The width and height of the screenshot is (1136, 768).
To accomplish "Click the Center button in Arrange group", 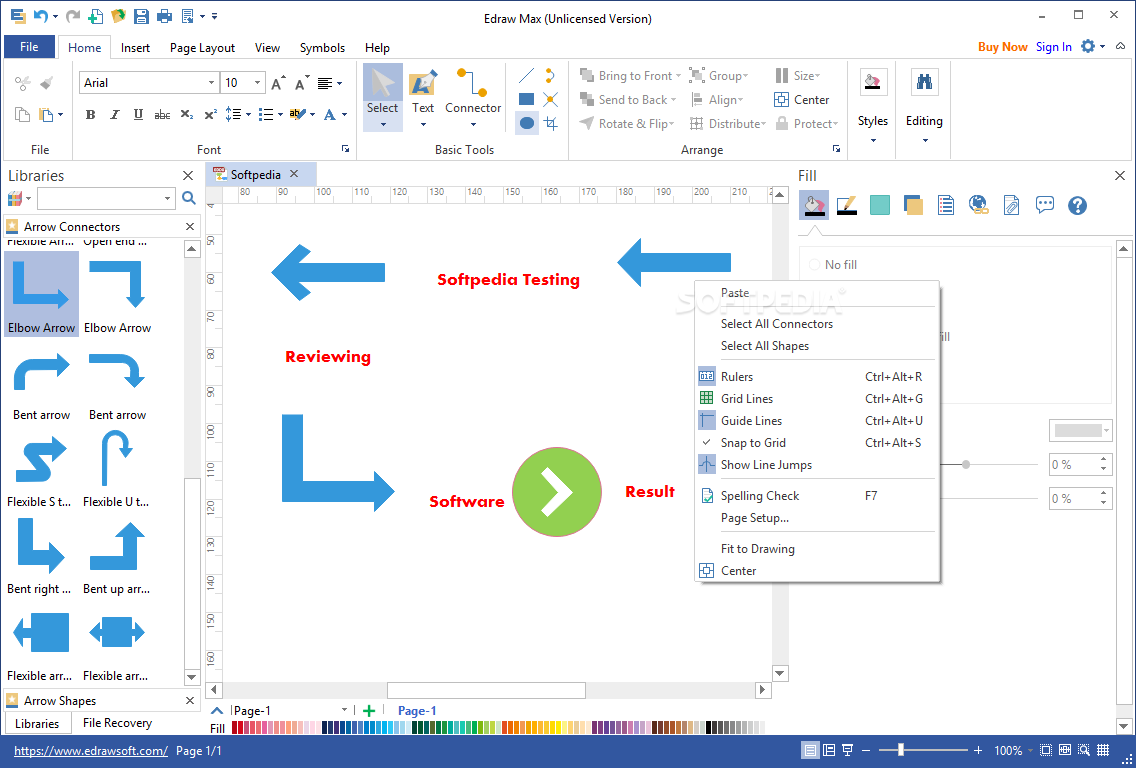I will click(x=801, y=100).
